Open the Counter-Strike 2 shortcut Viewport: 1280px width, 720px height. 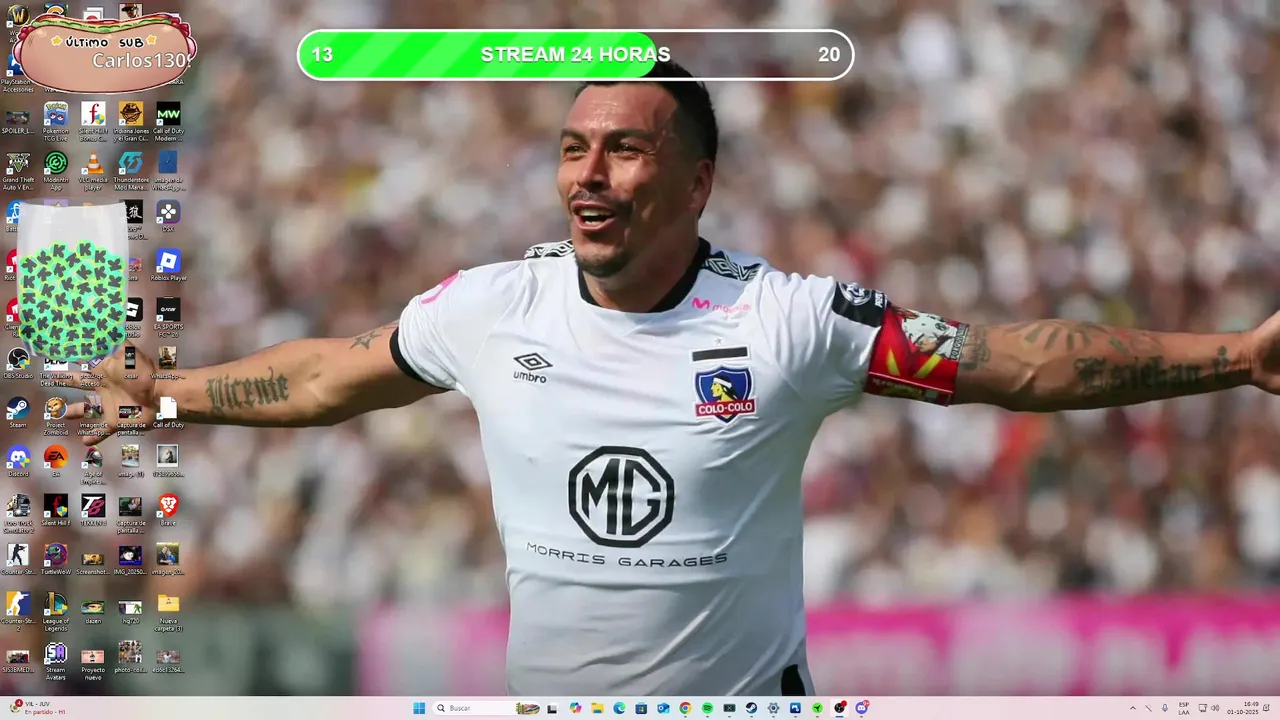click(x=18, y=611)
